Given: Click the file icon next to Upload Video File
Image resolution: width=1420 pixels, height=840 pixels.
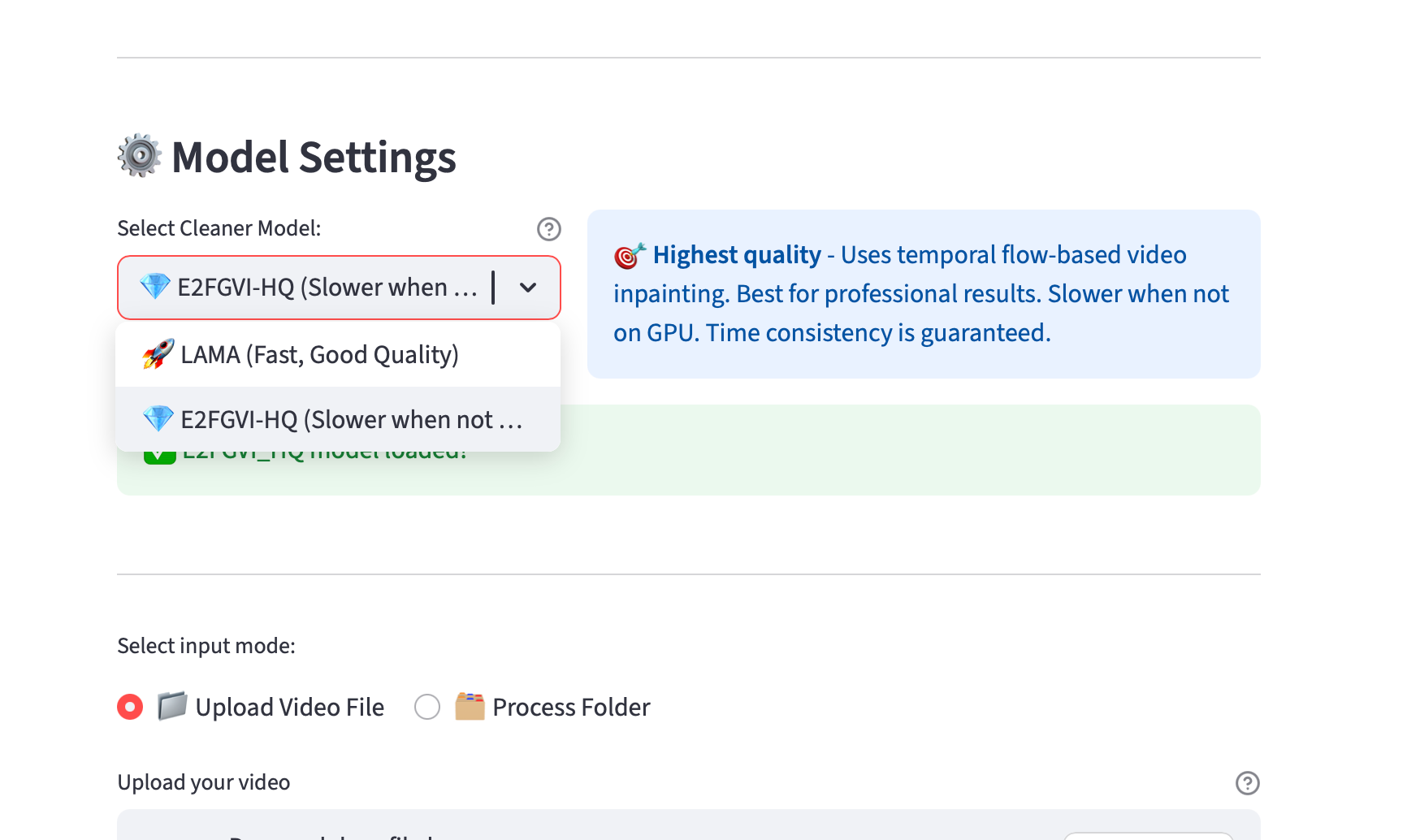Looking at the screenshot, I should (172, 707).
